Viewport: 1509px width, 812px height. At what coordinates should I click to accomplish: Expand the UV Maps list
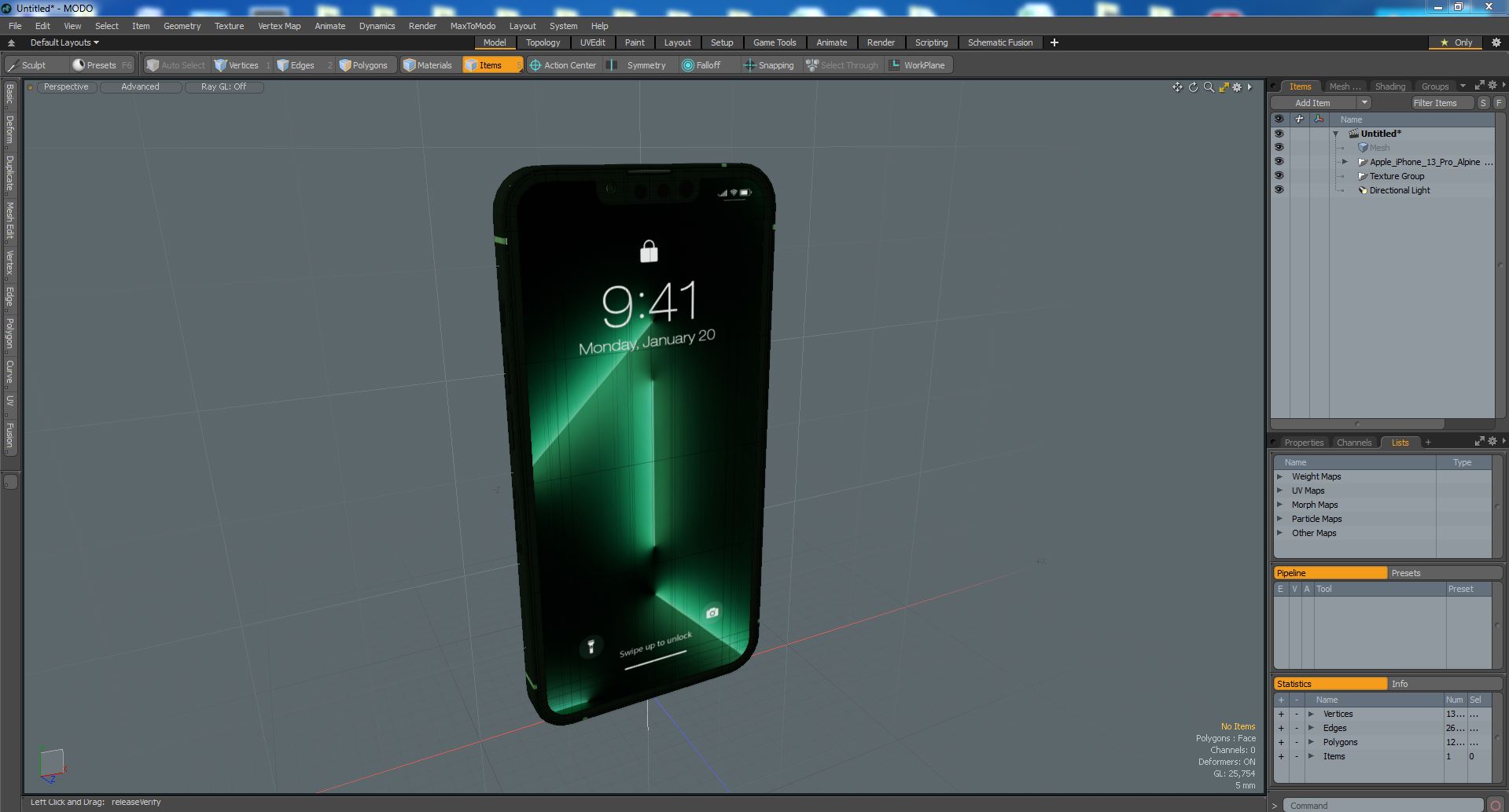click(x=1279, y=491)
